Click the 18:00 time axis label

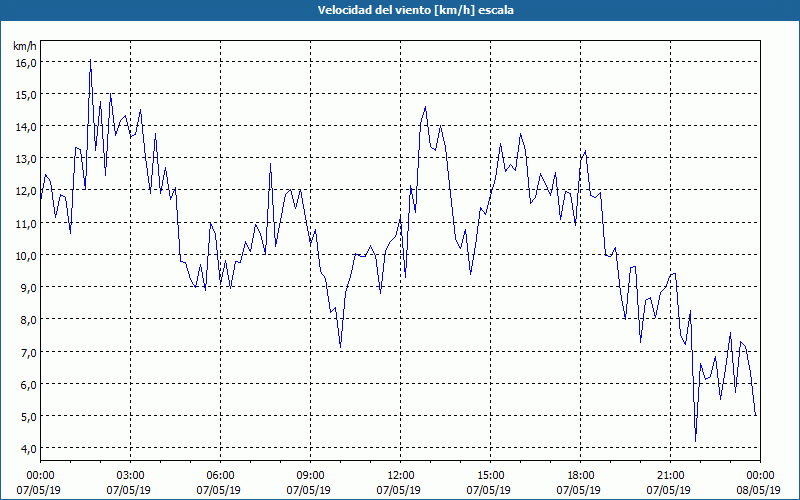click(581, 476)
